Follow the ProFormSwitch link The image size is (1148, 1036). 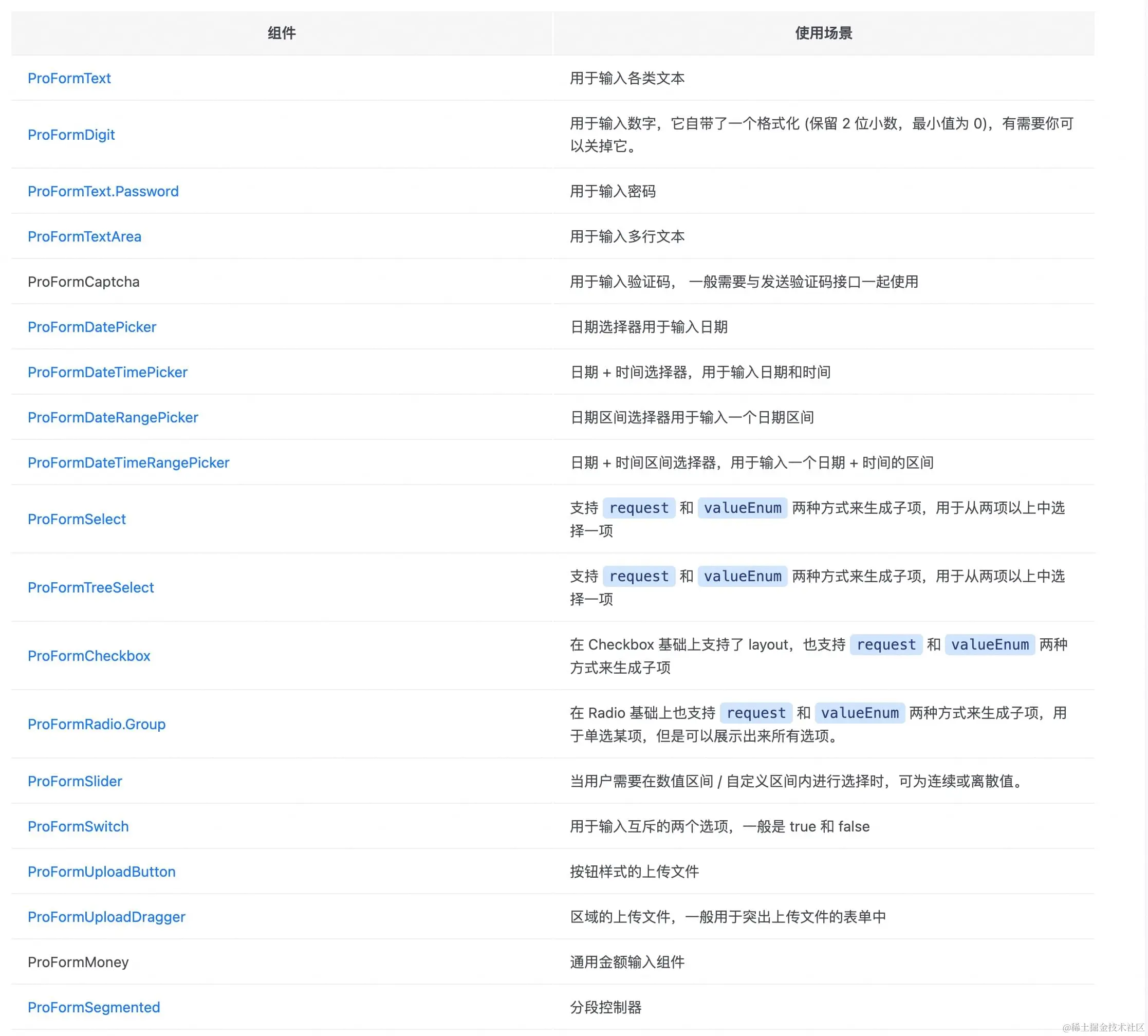78,826
